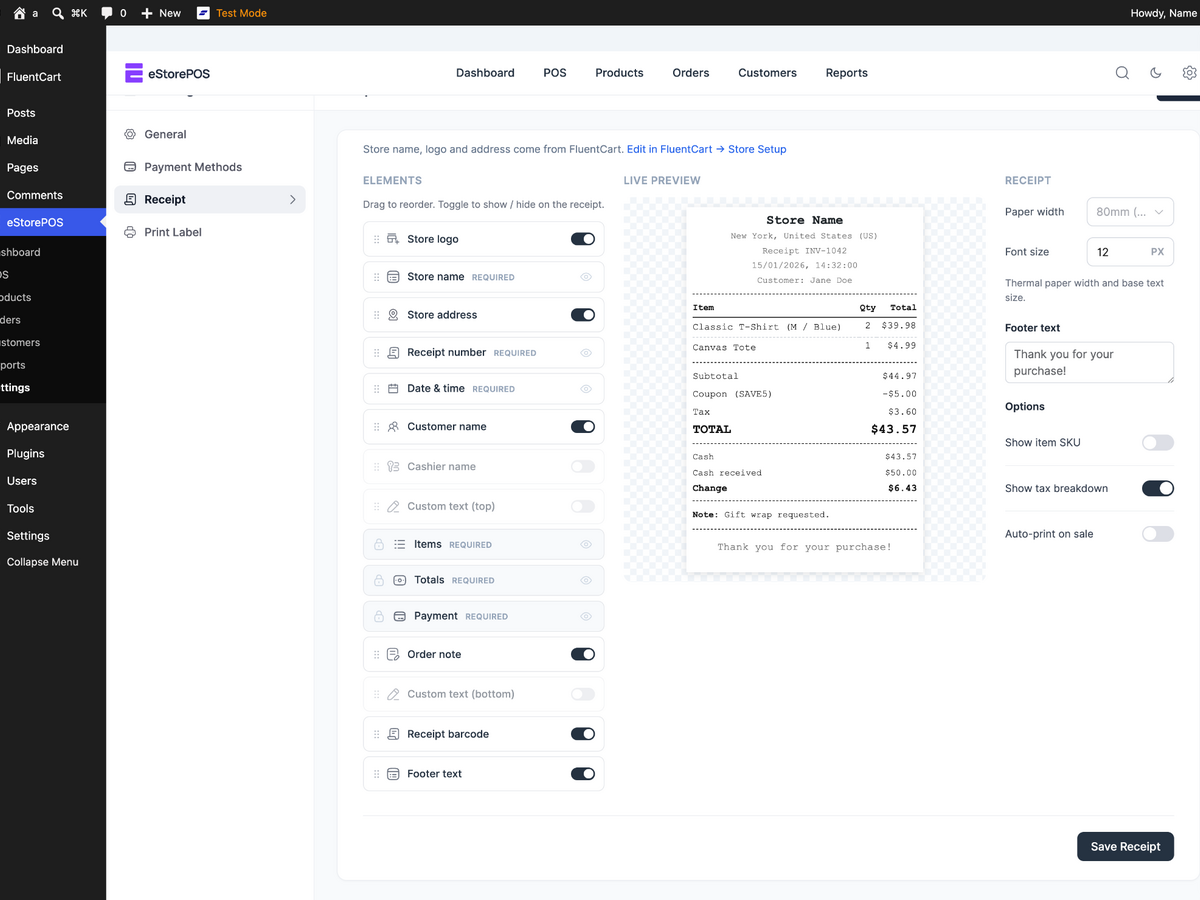The image size is (1200, 900).
Task: Click the Receipt barcode element icon
Action: pyautogui.click(x=393, y=734)
